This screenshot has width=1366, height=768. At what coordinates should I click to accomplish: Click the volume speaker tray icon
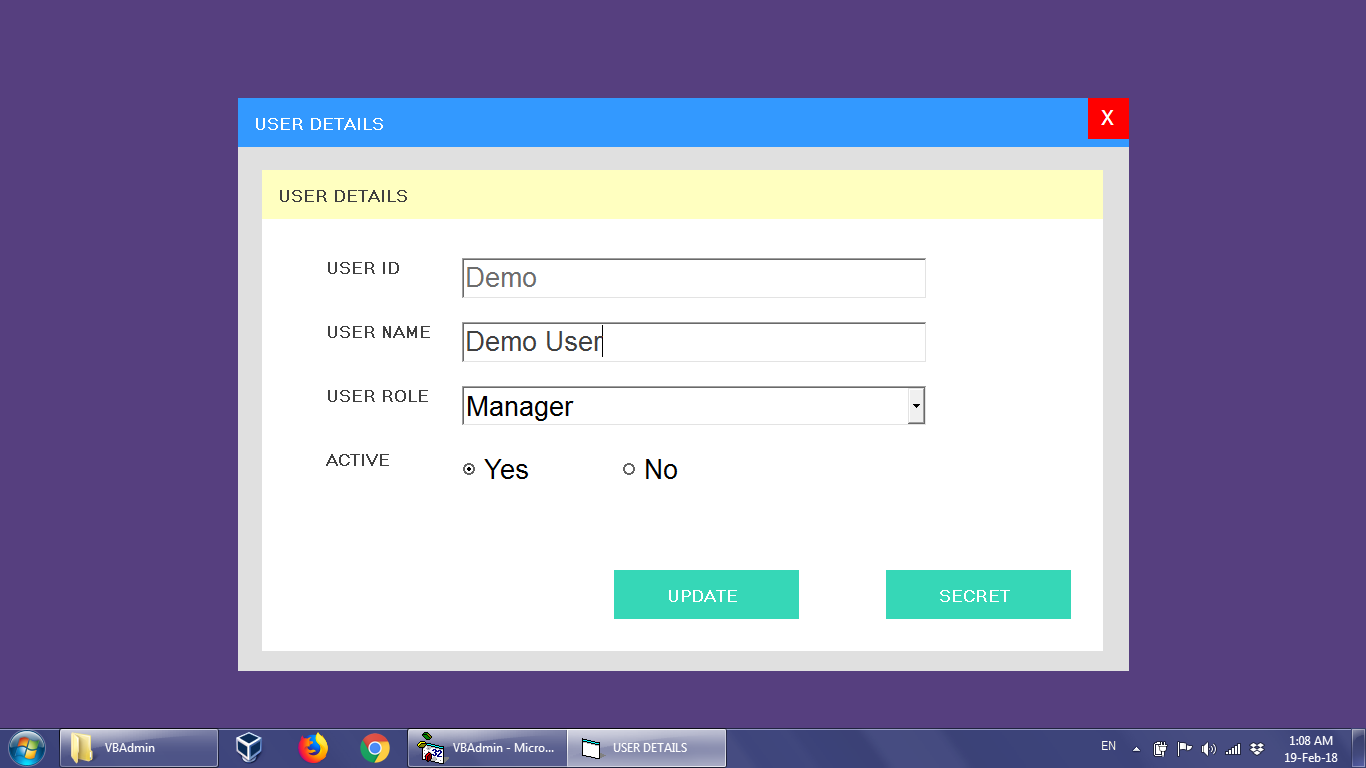pos(1209,748)
